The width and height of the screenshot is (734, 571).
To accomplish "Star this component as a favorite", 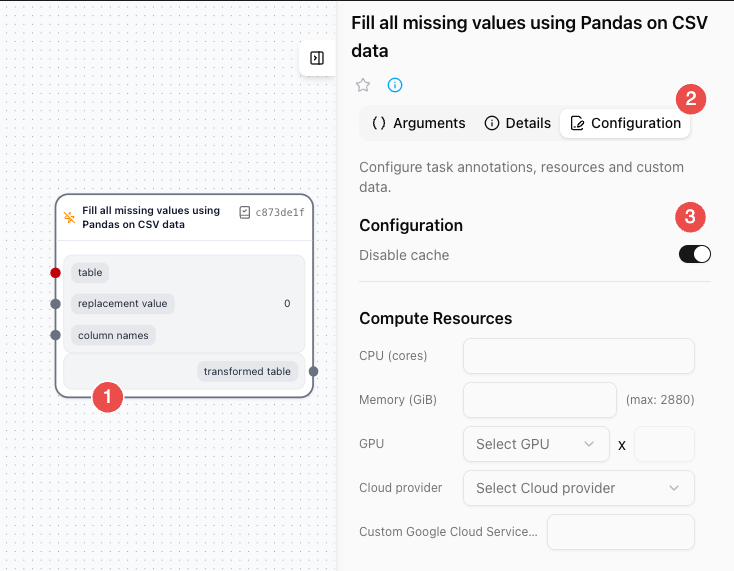I will click(363, 85).
